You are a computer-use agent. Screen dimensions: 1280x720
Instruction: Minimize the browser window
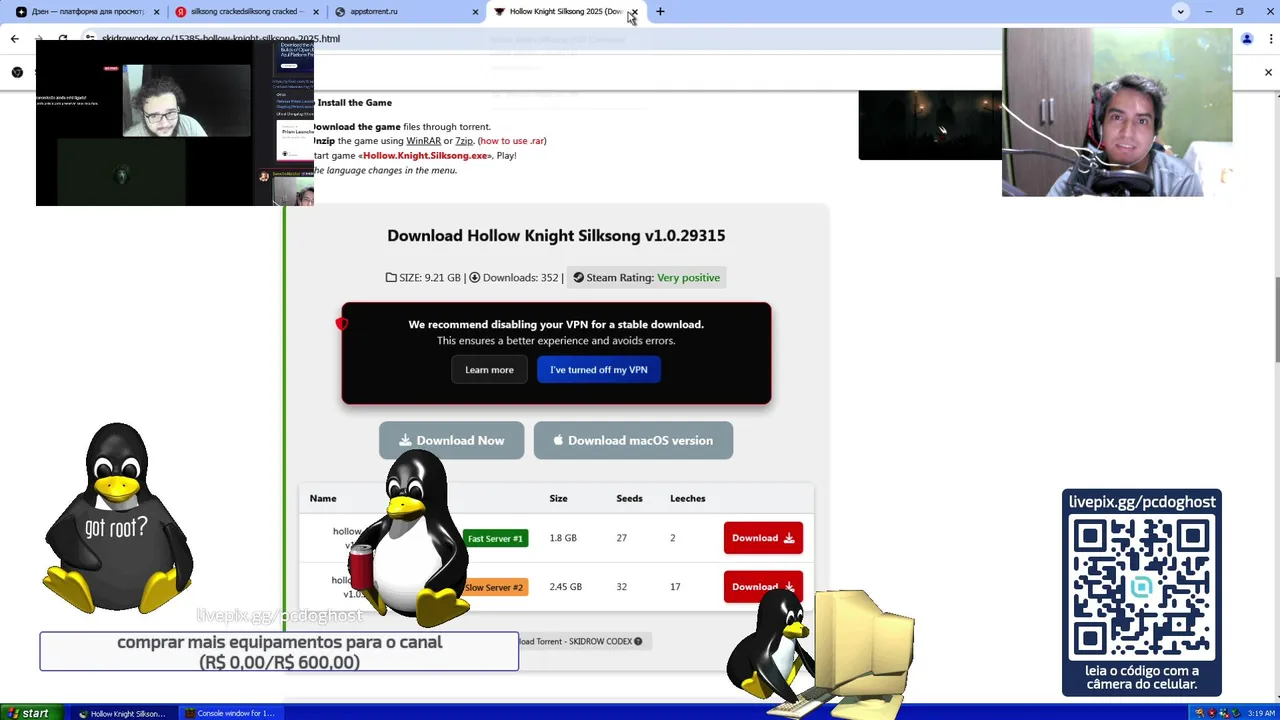pyautogui.click(x=1209, y=12)
